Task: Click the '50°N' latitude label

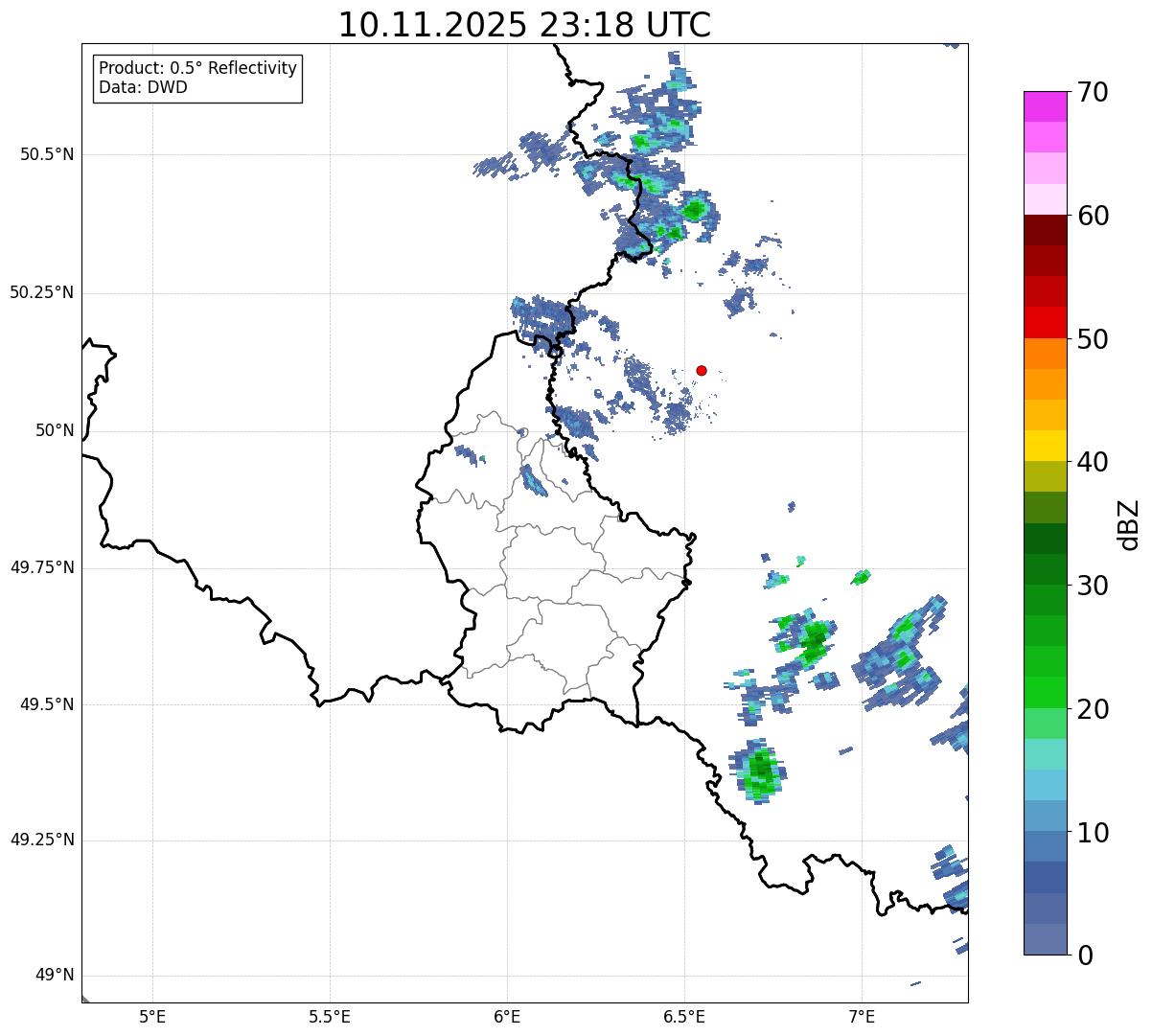Action: pyautogui.click(x=55, y=430)
